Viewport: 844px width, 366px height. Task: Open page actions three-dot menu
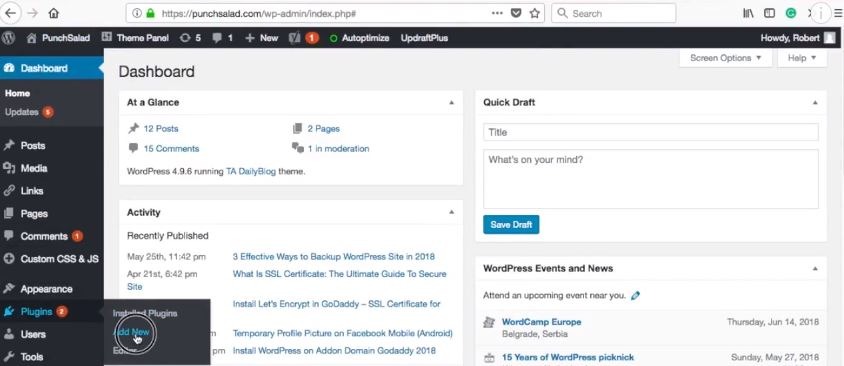pos(497,13)
